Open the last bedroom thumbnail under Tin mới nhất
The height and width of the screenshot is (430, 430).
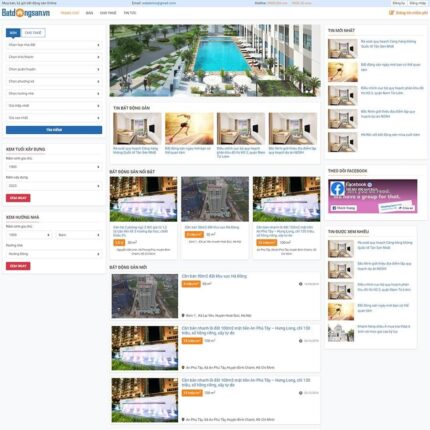[x=342, y=142]
